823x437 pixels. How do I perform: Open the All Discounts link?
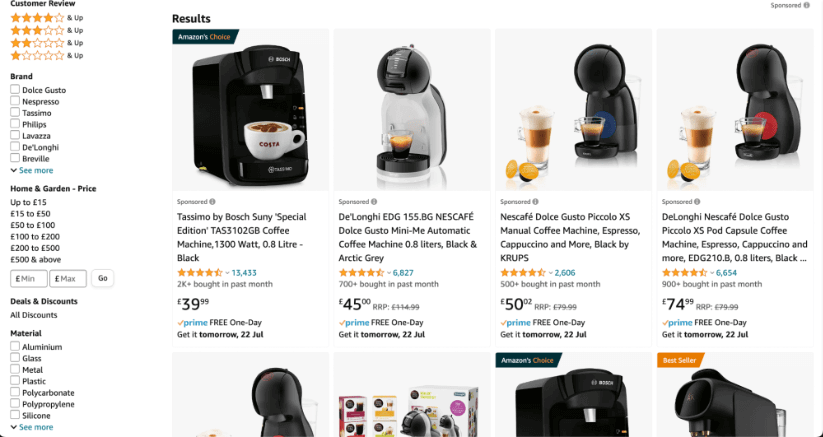pyautogui.click(x=34, y=315)
